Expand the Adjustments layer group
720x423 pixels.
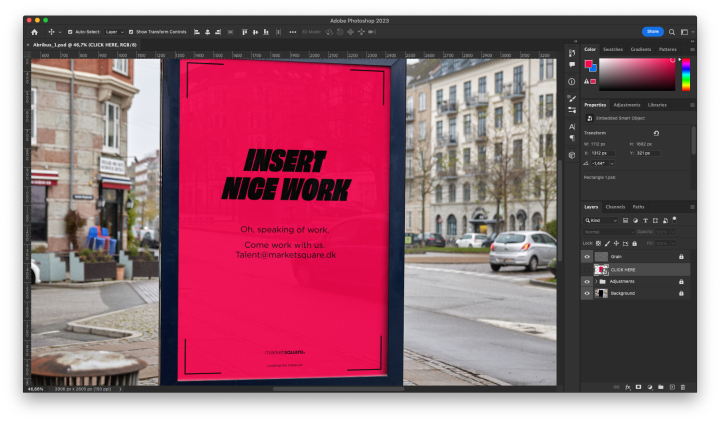(596, 282)
